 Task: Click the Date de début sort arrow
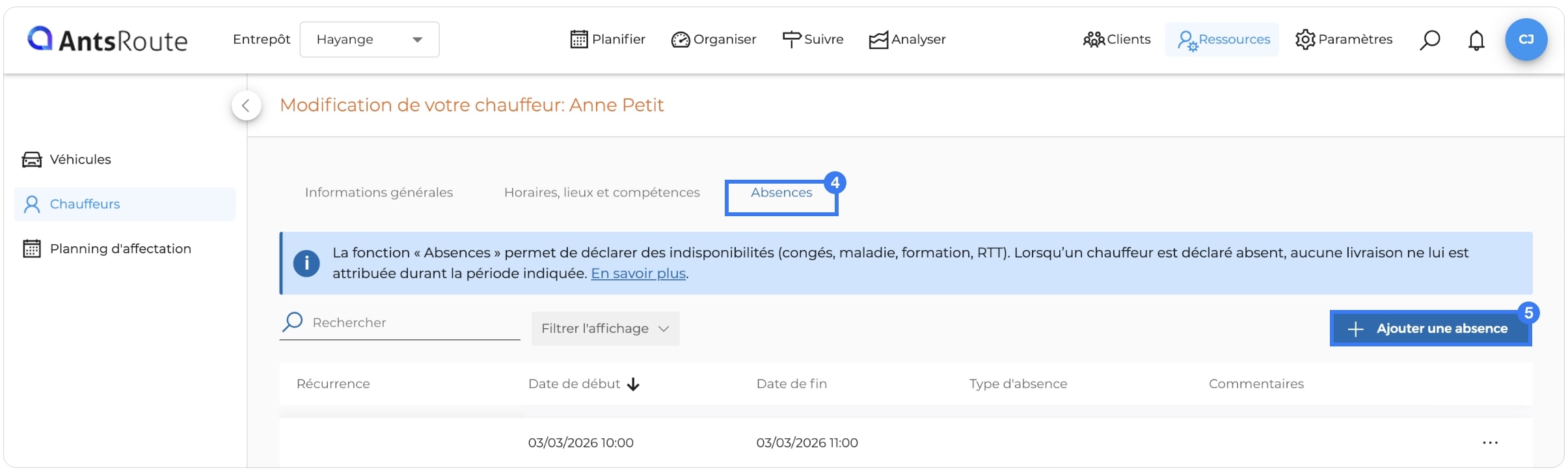pos(633,385)
